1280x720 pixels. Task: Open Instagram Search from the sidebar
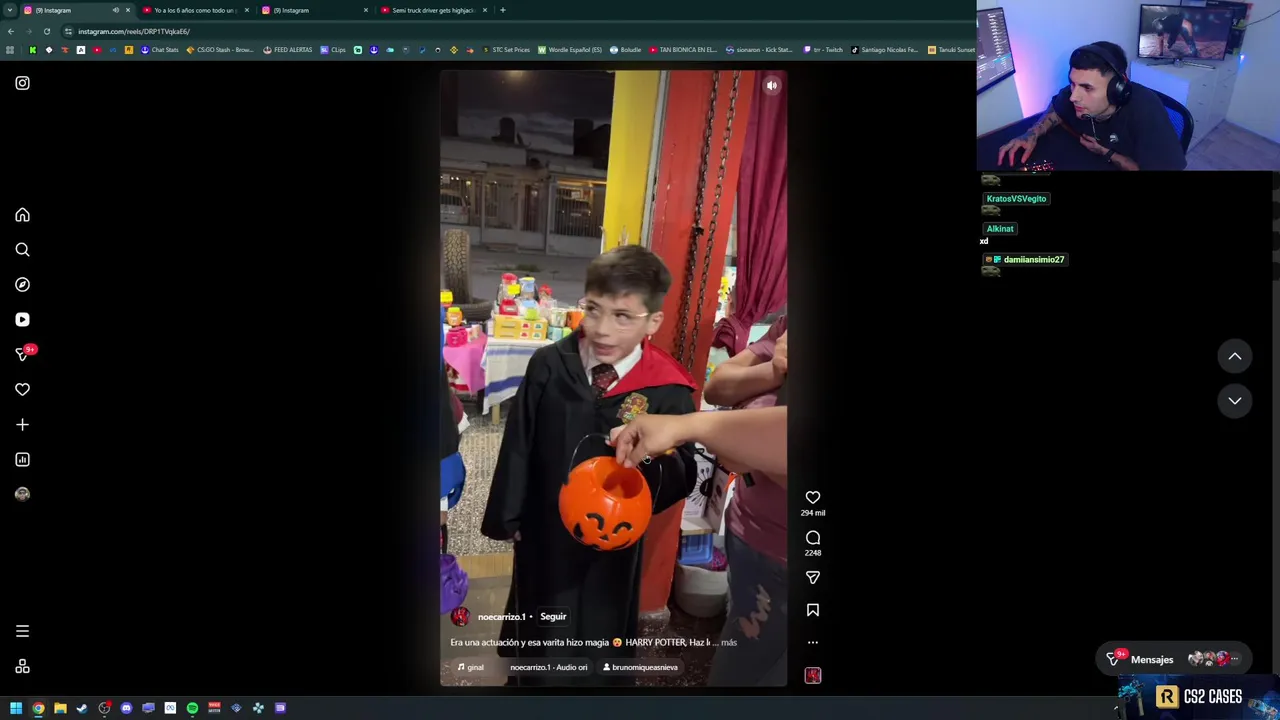point(22,250)
